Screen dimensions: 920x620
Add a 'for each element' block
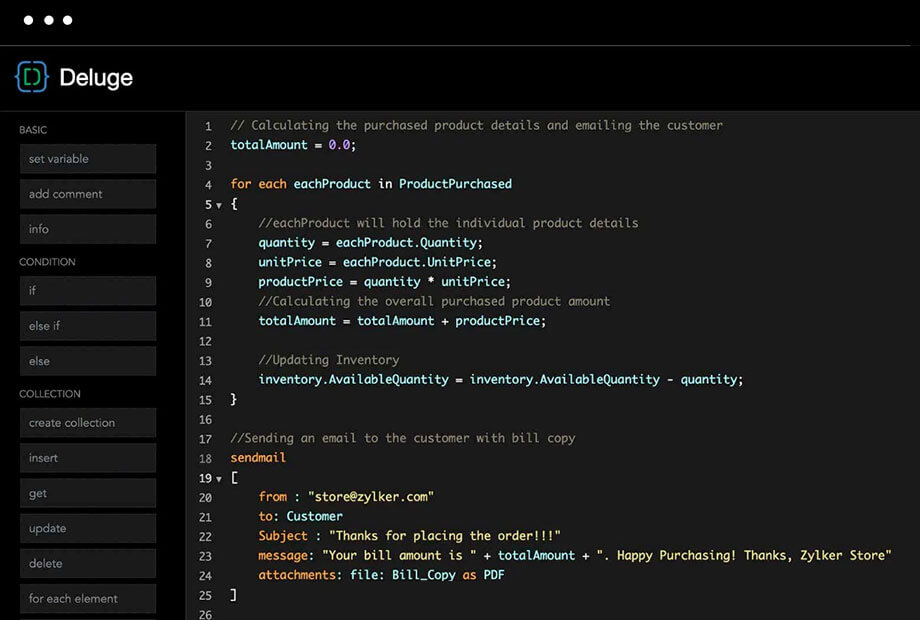click(88, 598)
